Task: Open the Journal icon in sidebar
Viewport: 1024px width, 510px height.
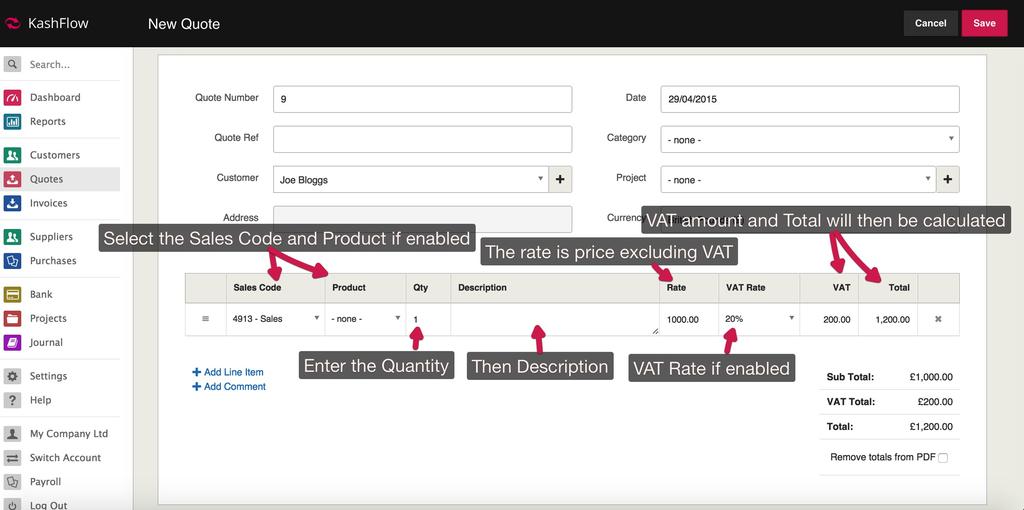Action: 12,343
